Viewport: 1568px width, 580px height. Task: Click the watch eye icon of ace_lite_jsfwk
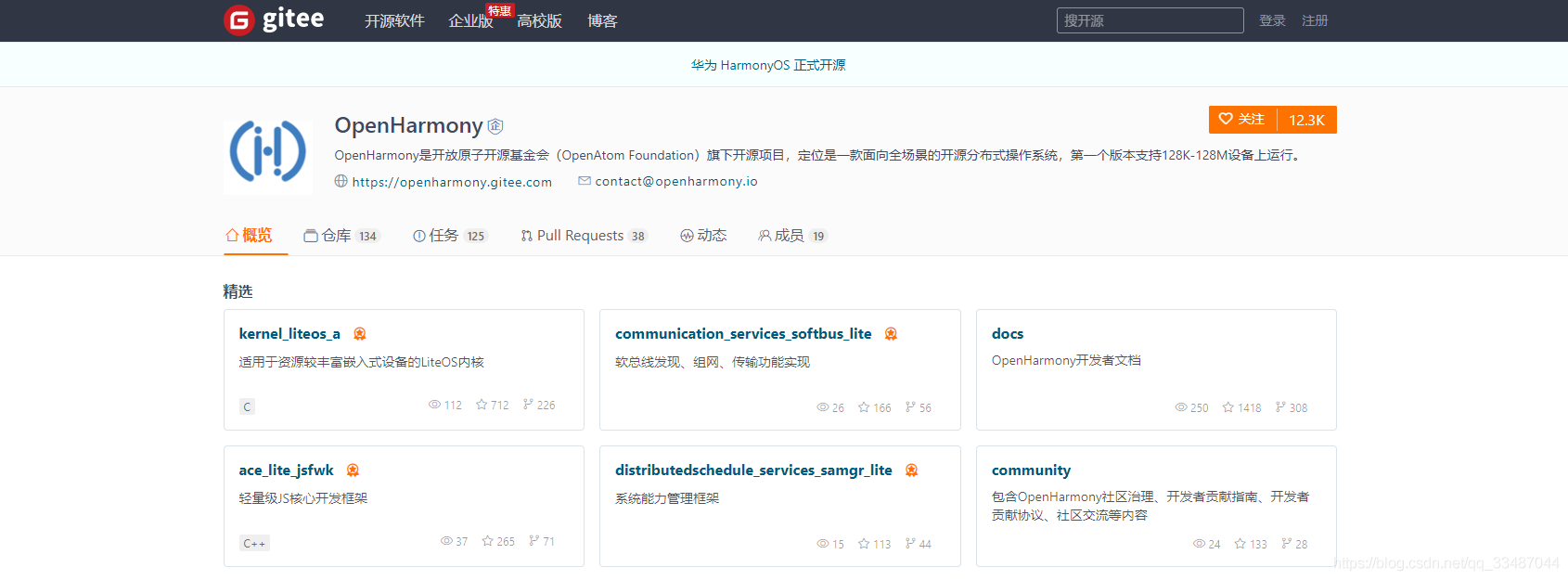coord(446,541)
